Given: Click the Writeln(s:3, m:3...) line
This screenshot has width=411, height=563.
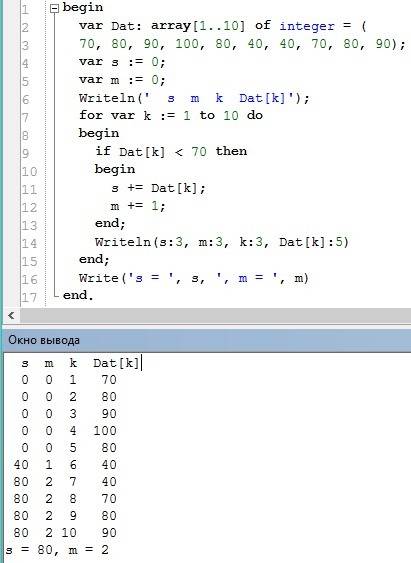Looking at the screenshot, I should [x=221, y=242].
